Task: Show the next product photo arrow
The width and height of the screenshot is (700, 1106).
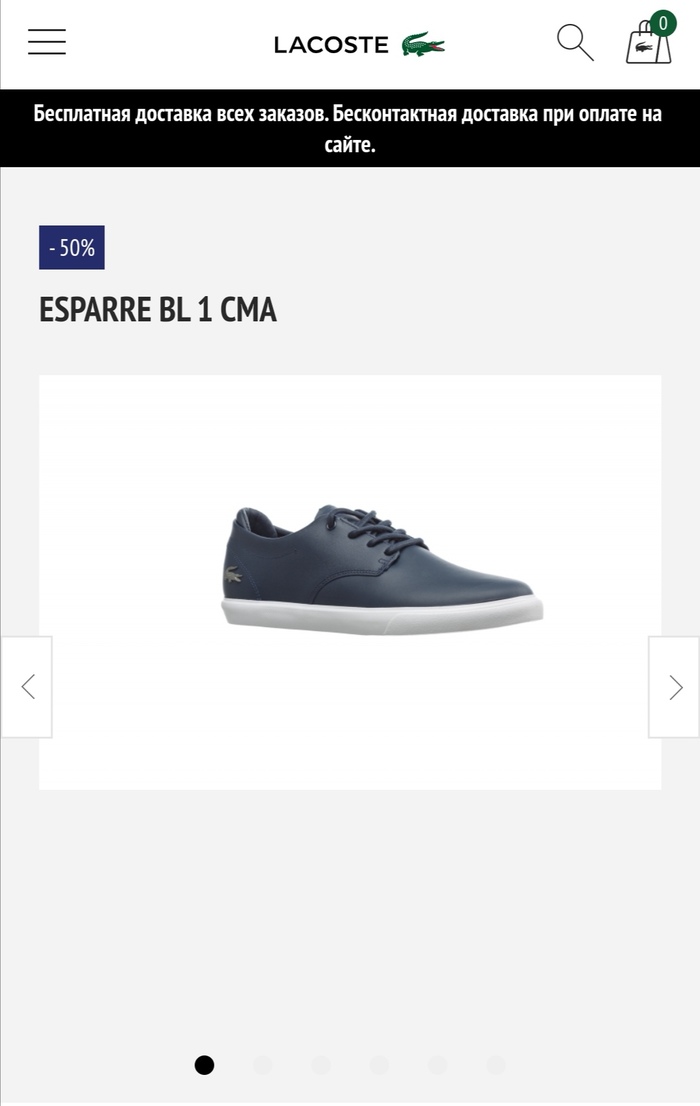Action: (674, 687)
